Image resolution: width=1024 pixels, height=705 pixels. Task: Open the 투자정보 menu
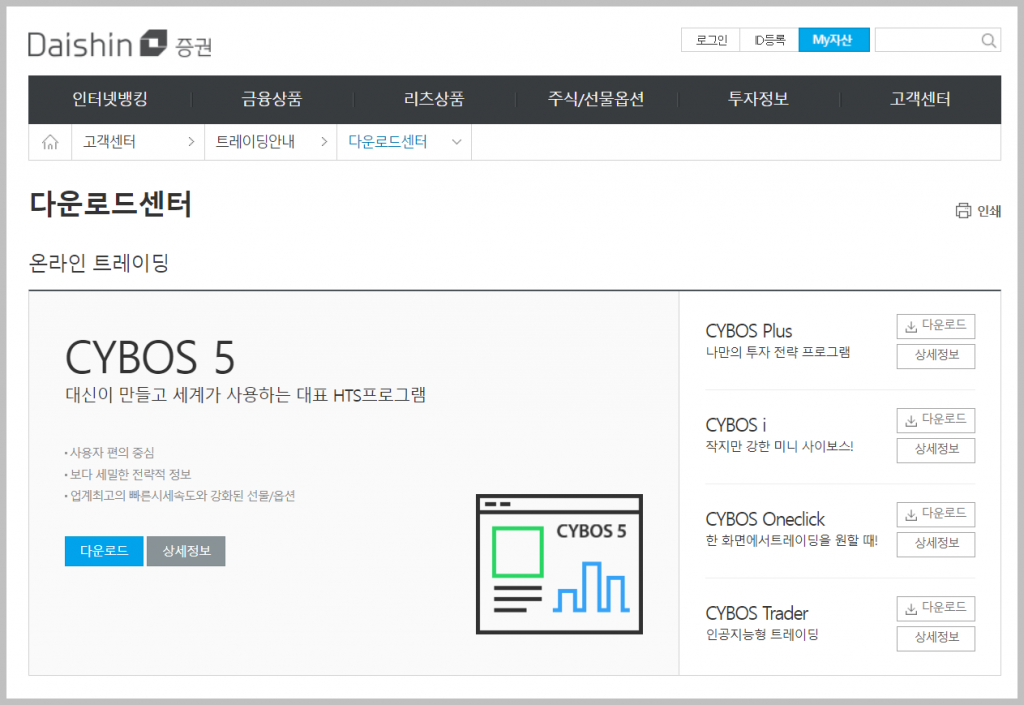(x=758, y=99)
